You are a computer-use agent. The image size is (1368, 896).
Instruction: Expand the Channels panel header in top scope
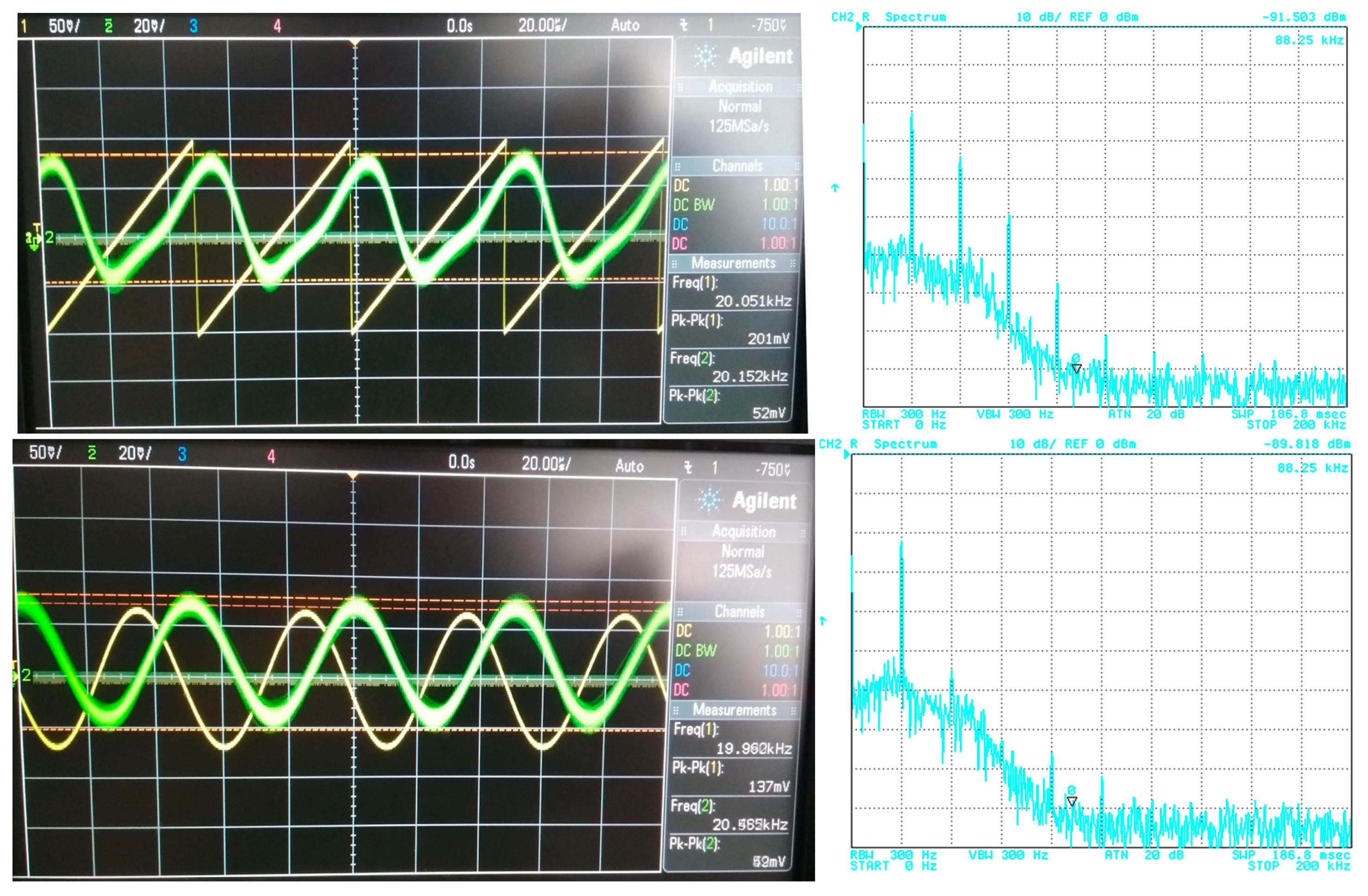(737, 166)
